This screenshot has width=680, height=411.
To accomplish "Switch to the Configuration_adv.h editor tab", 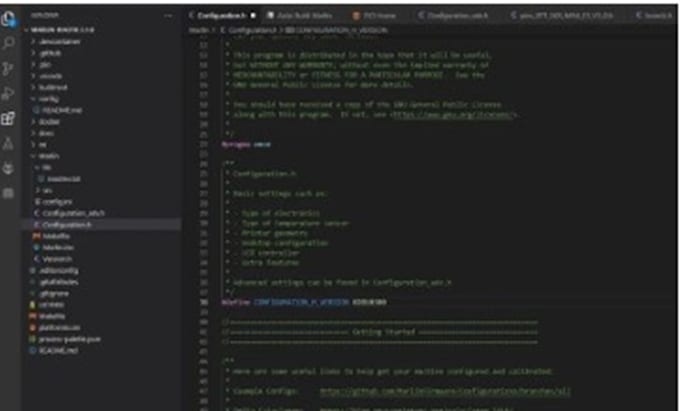I will (458, 16).
